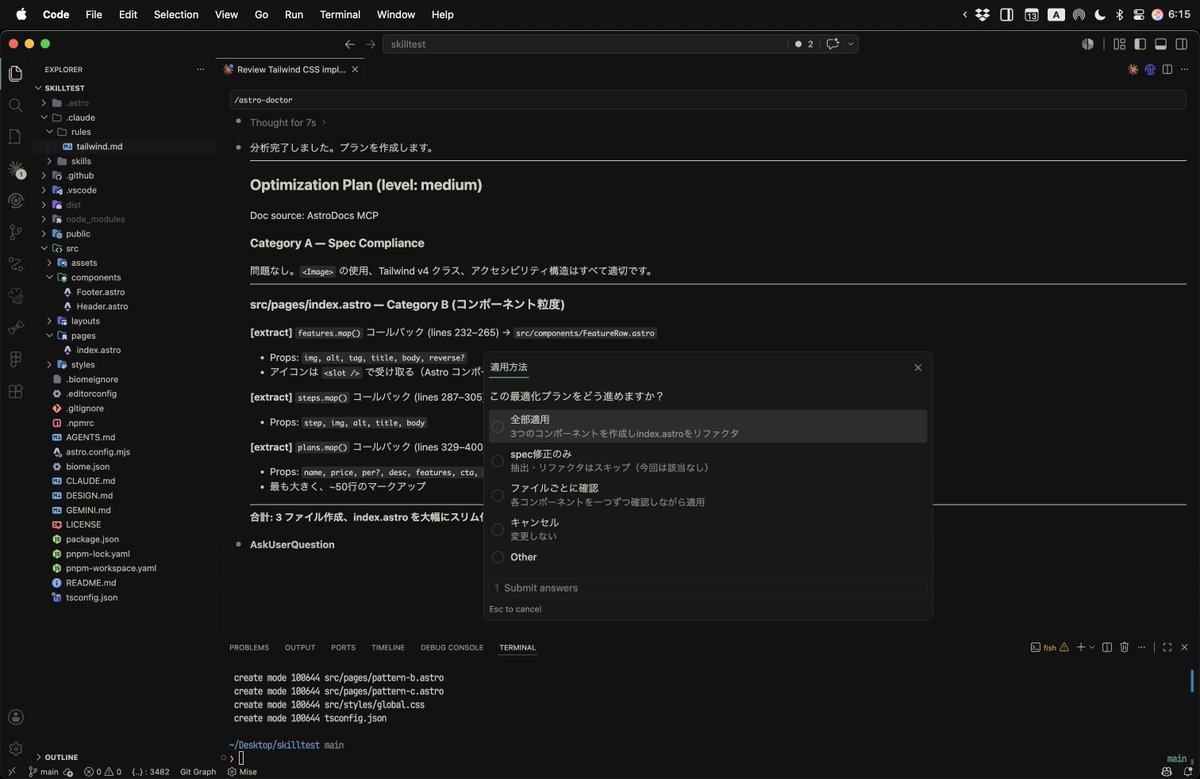Click the /astro-doctor prompt box
This screenshot has height=779, width=1200.
tap(708, 100)
